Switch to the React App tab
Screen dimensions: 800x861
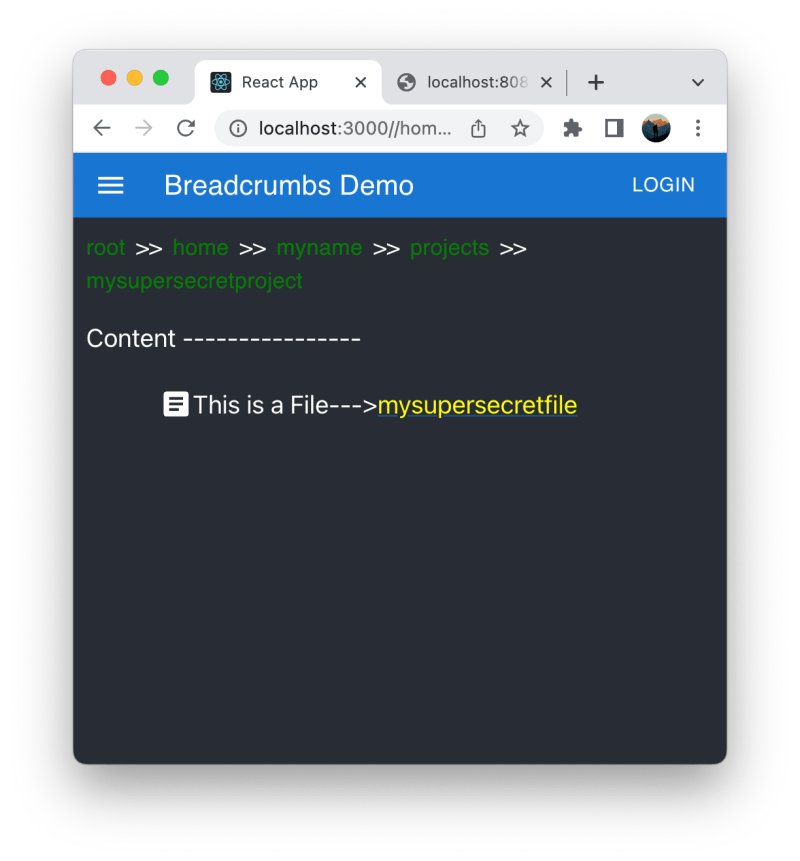click(280, 81)
